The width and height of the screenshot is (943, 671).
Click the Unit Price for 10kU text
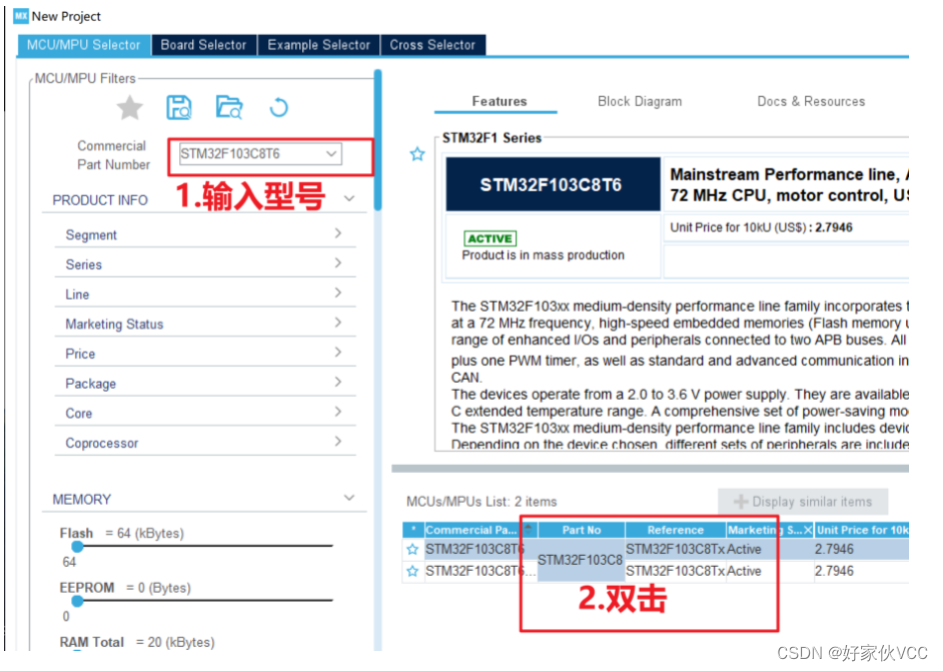[x=761, y=228]
